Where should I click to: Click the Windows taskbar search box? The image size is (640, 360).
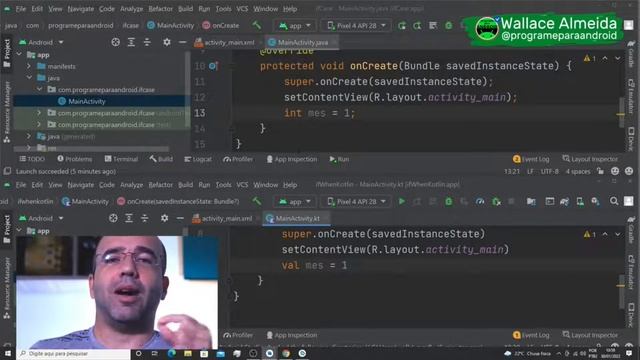click(73, 353)
